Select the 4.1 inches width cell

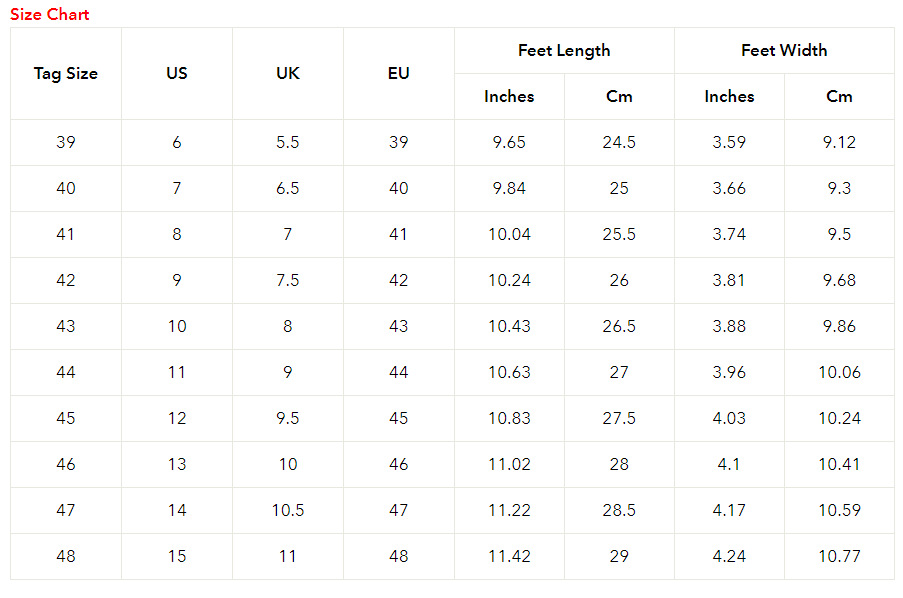(x=729, y=464)
